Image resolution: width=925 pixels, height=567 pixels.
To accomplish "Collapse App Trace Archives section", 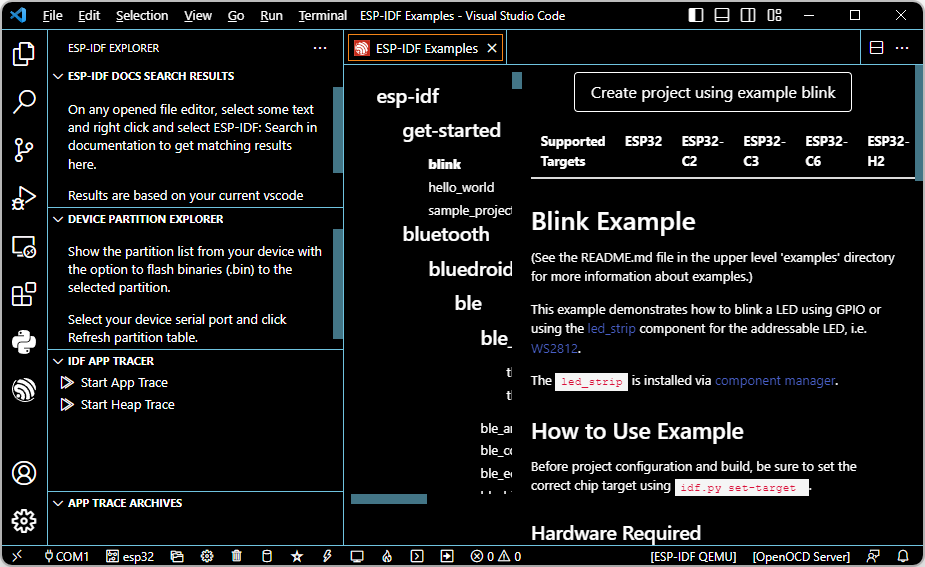I will 58,503.
